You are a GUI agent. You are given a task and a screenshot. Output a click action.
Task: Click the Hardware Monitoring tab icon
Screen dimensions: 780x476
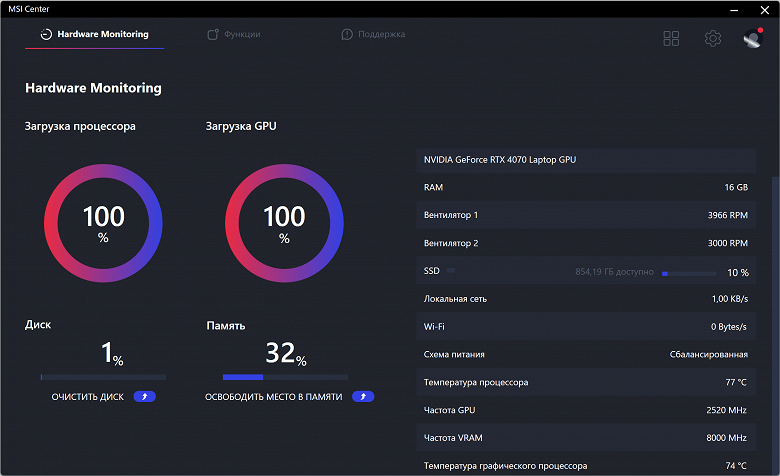tap(46, 34)
